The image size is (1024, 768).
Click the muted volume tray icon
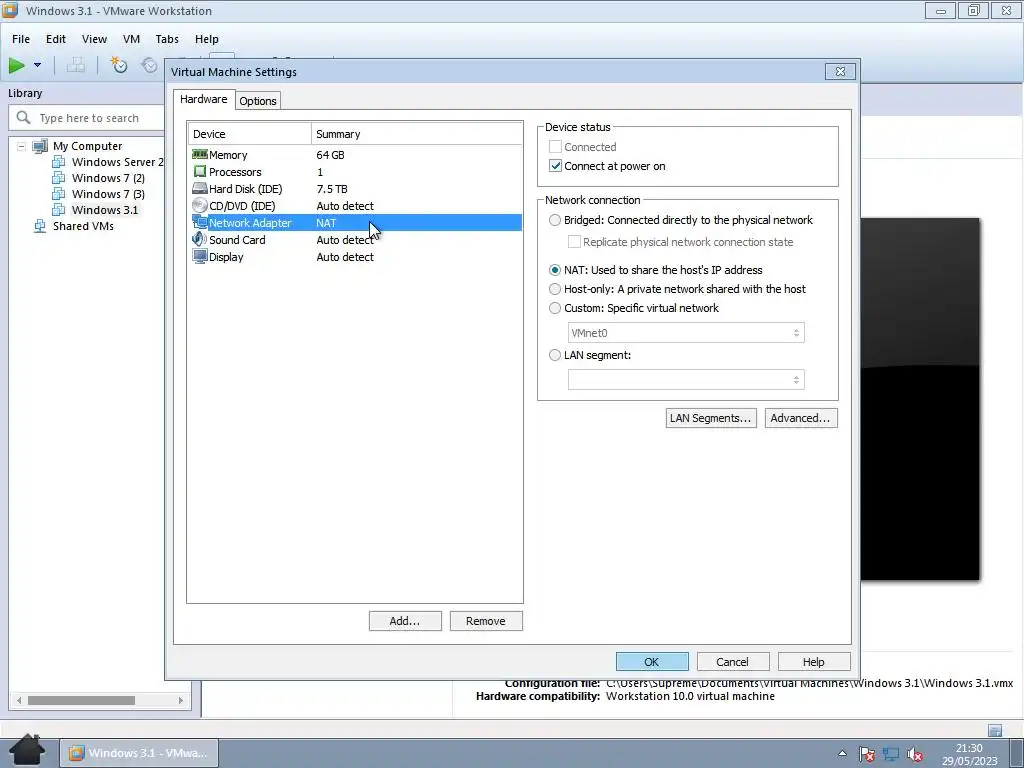[x=916, y=754]
